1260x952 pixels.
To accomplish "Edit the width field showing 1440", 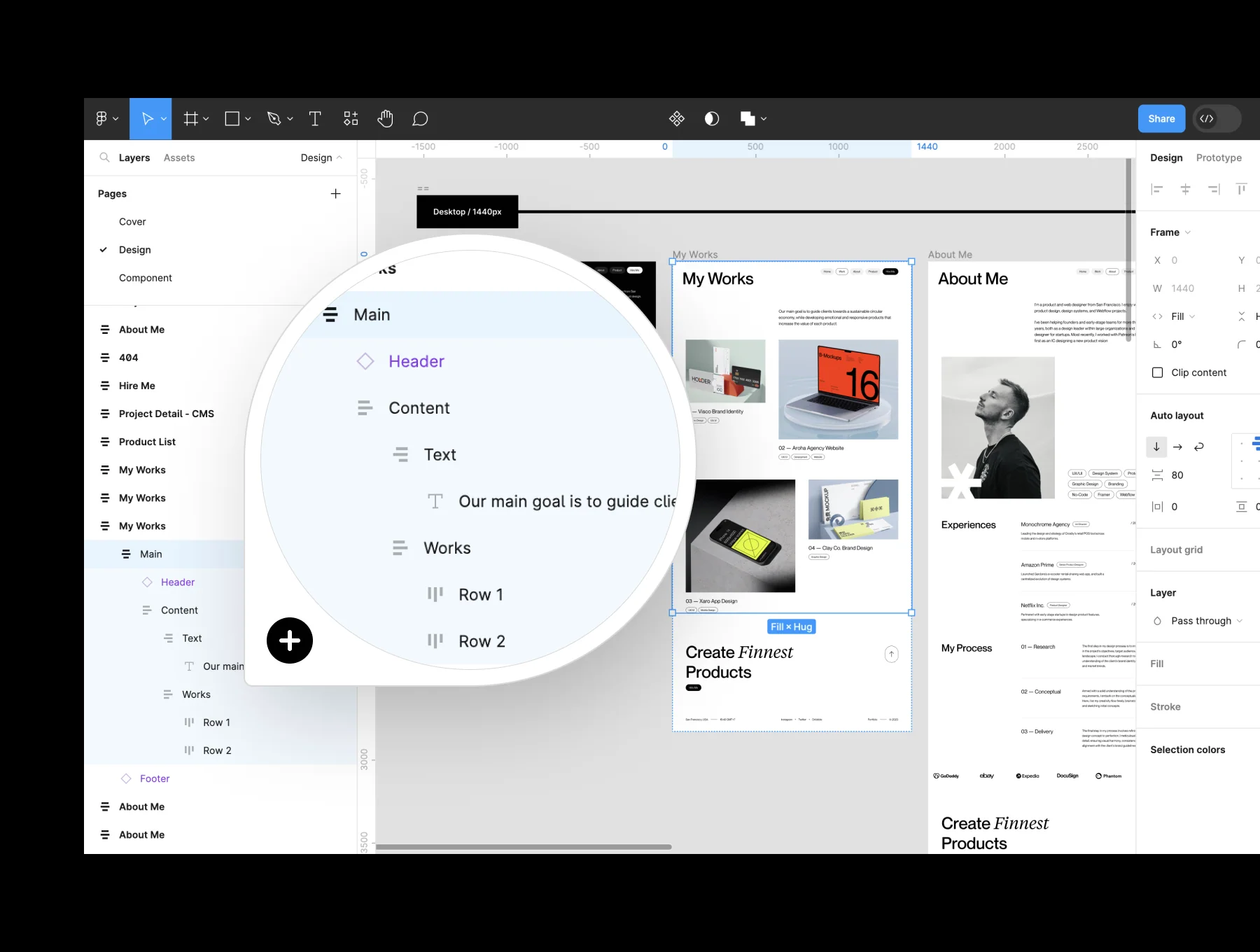I will tap(1183, 288).
